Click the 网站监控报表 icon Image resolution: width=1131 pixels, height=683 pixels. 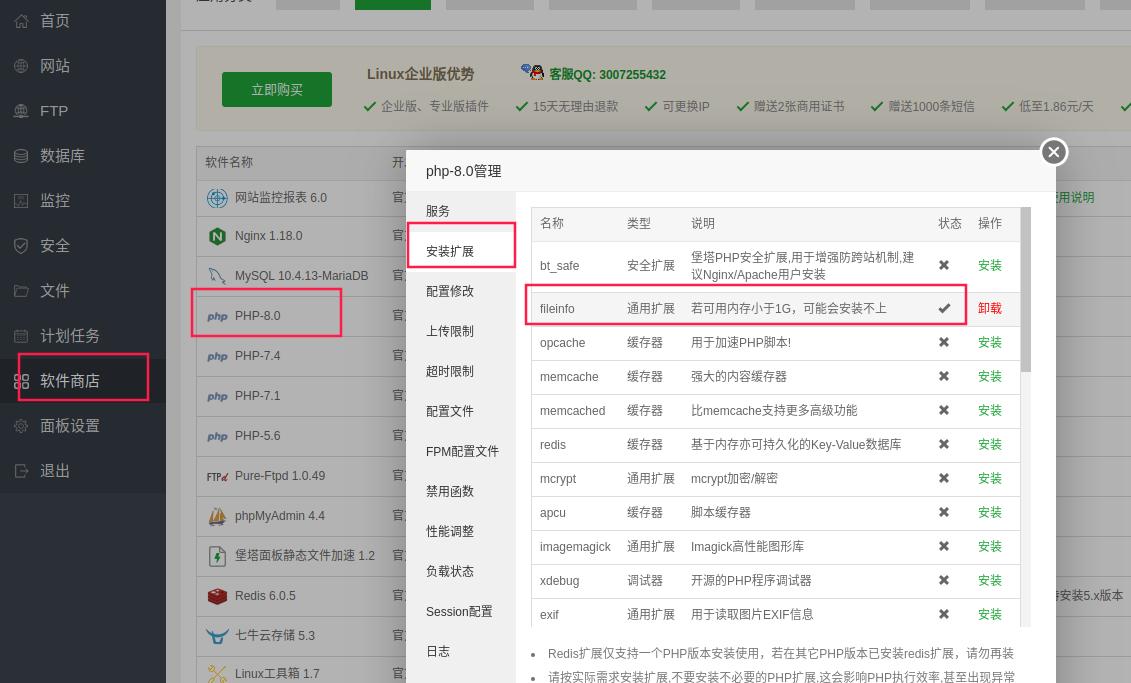click(217, 198)
